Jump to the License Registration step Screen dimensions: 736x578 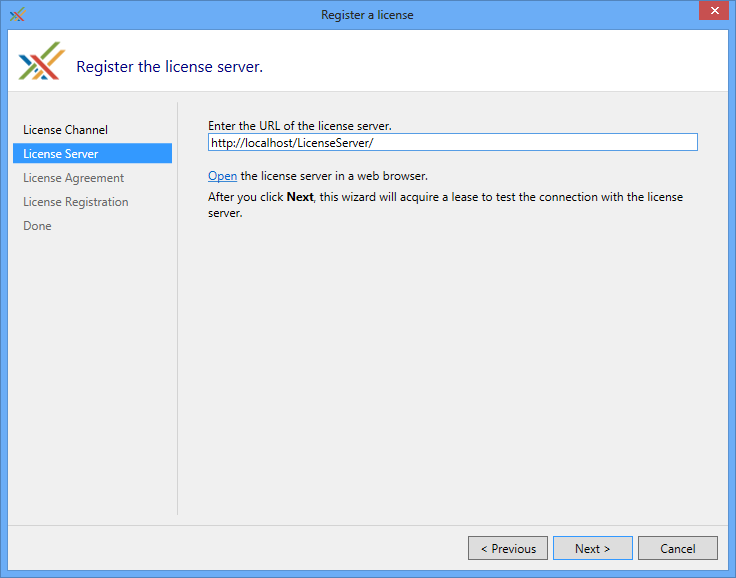point(75,202)
